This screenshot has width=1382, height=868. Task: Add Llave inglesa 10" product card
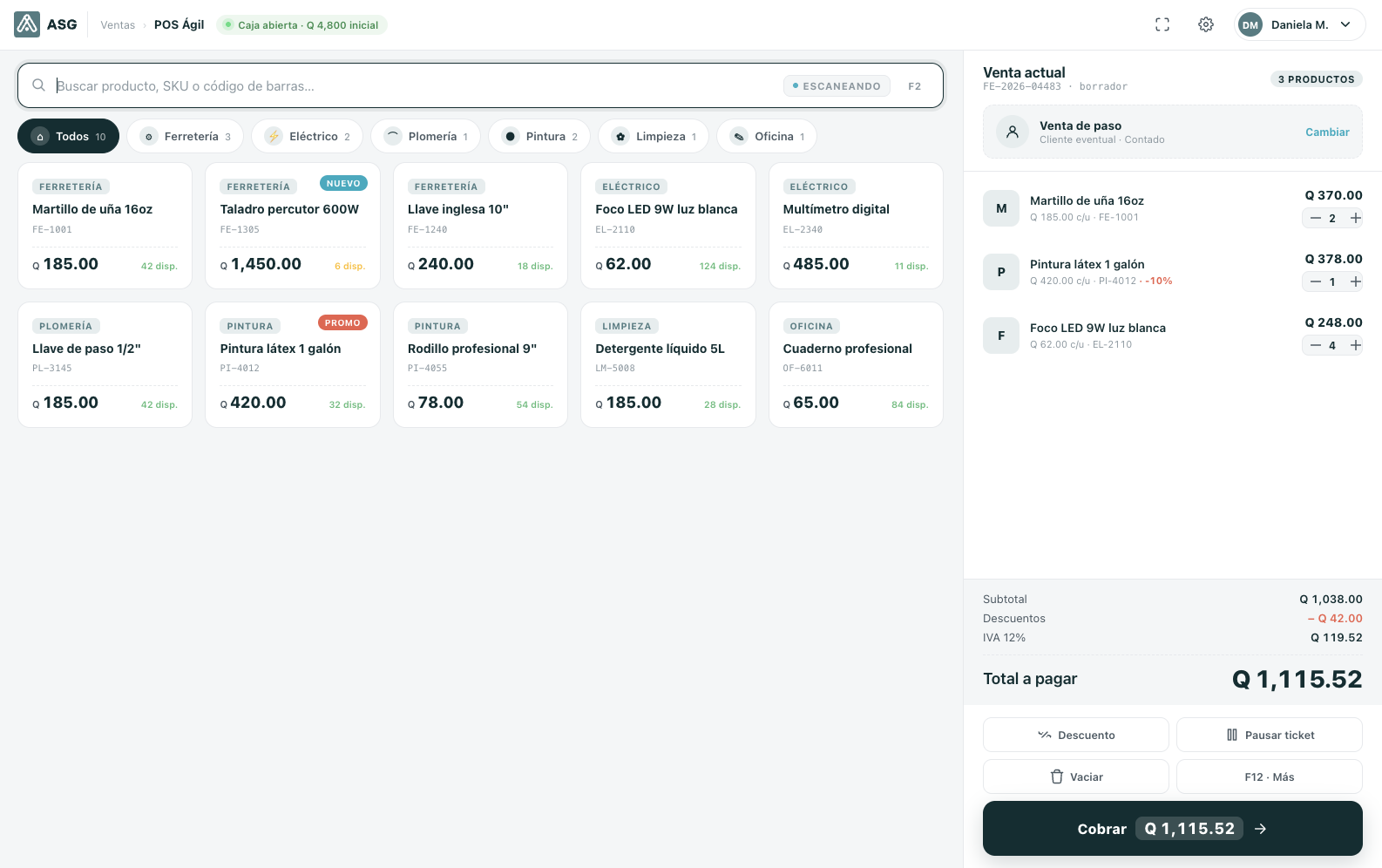(480, 226)
